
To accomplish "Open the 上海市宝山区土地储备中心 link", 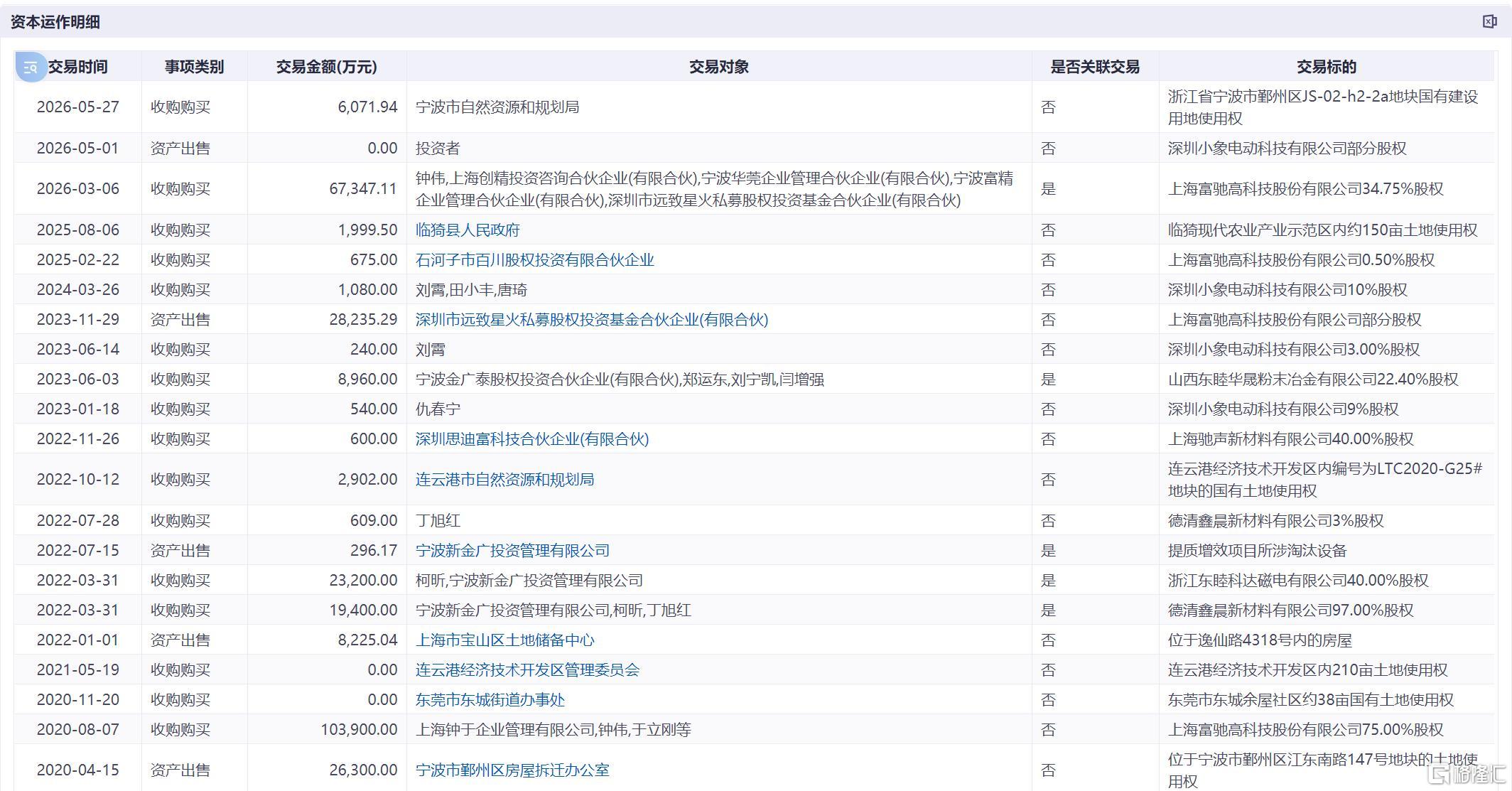I will point(504,640).
